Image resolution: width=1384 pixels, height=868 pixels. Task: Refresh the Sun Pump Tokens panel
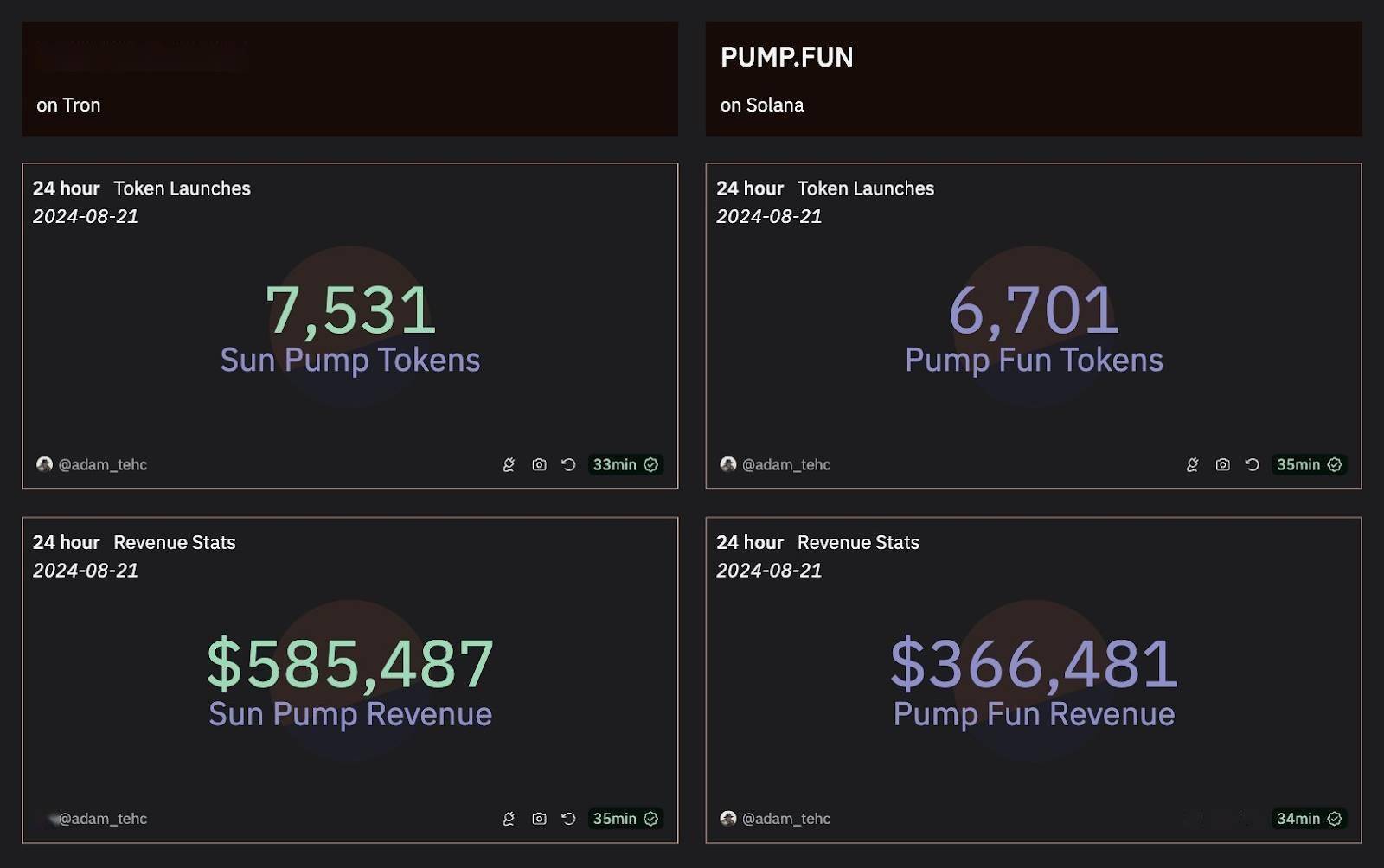(568, 465)
